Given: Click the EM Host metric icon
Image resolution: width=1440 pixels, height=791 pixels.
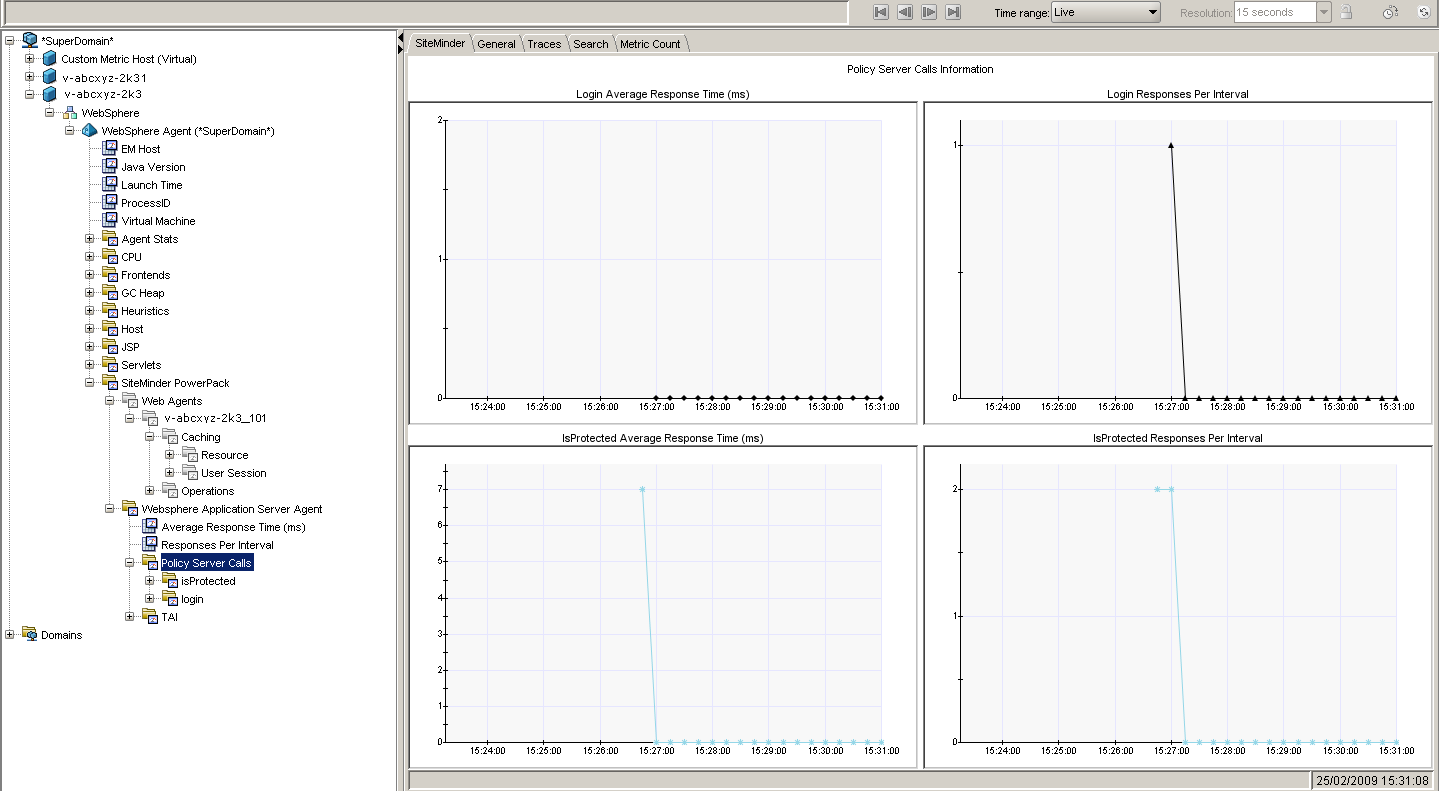Looking at the screenshot, I should [110, 149].
